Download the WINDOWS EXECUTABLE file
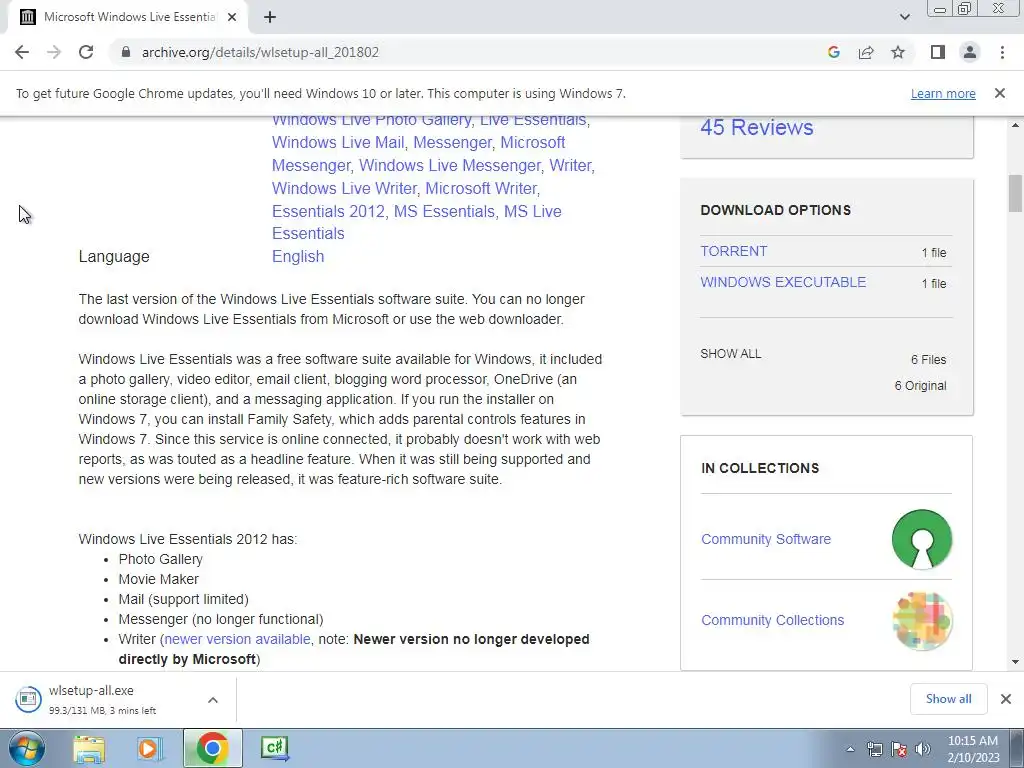 click(x=783, y=282)
